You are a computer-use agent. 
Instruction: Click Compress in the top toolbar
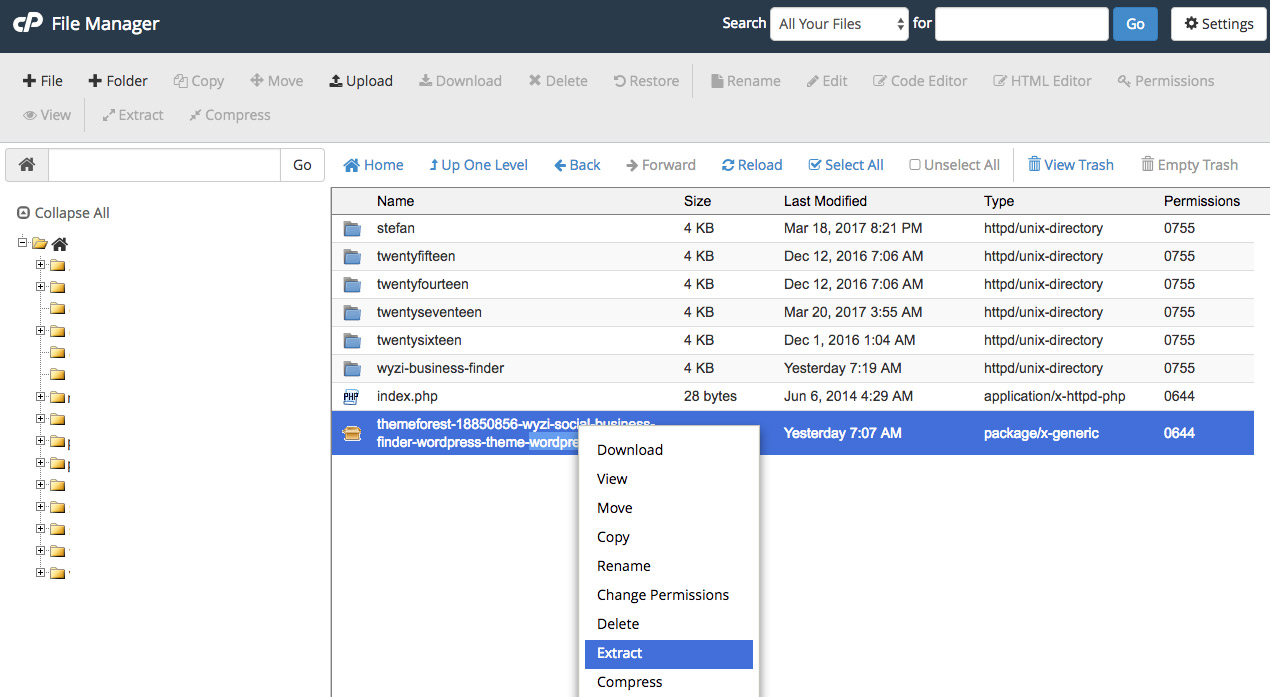229,115
